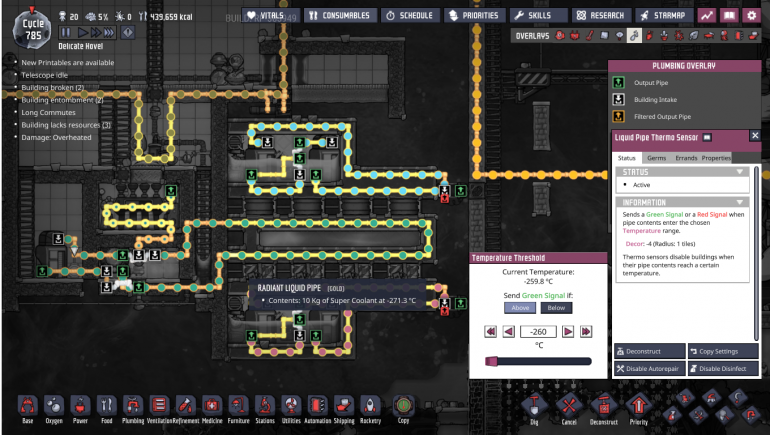770x435 pixels.
Task: Click the temperature value input field
Action: 540,331
